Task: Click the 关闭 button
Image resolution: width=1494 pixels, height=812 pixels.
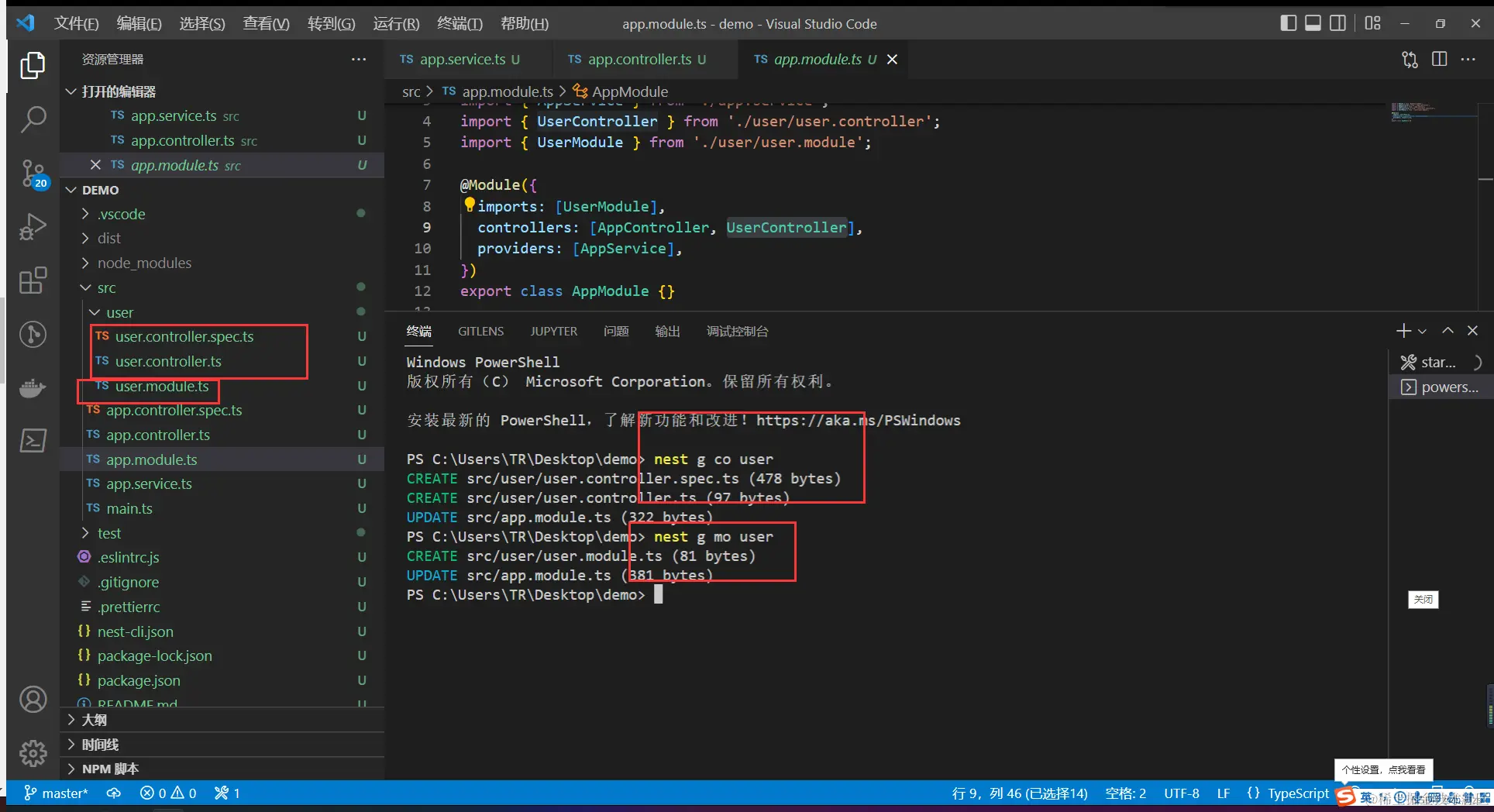Action: pos(1423,599)
